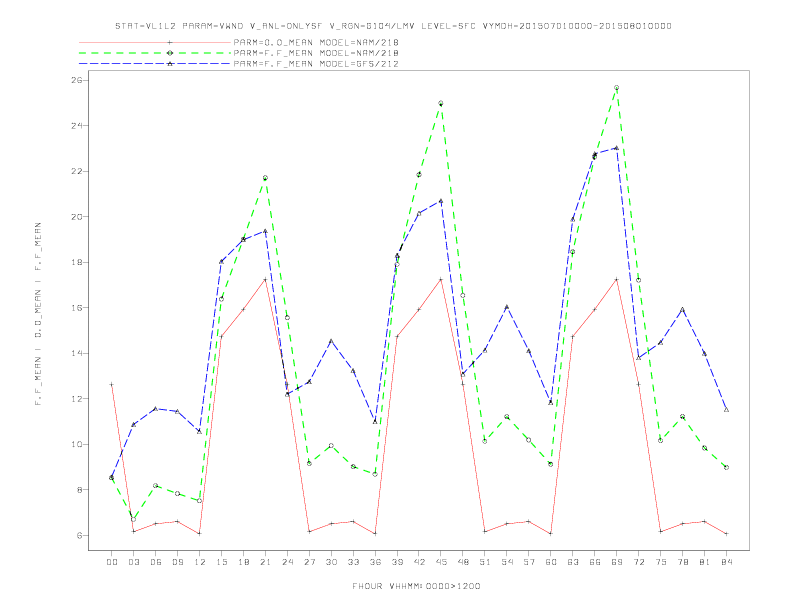Click y-axis tick label 26

coord(77,80)
